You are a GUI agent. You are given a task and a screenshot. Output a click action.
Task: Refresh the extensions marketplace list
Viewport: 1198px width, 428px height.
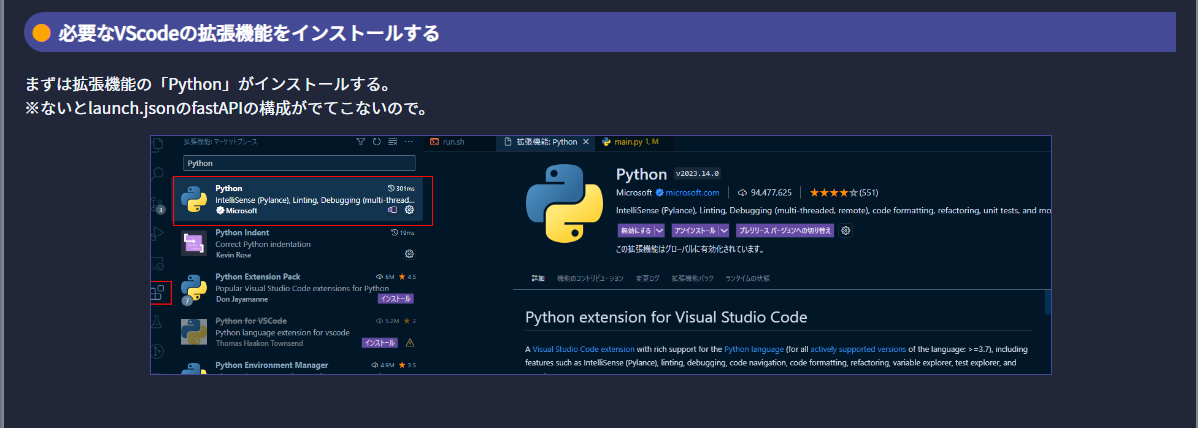point(377,142)
